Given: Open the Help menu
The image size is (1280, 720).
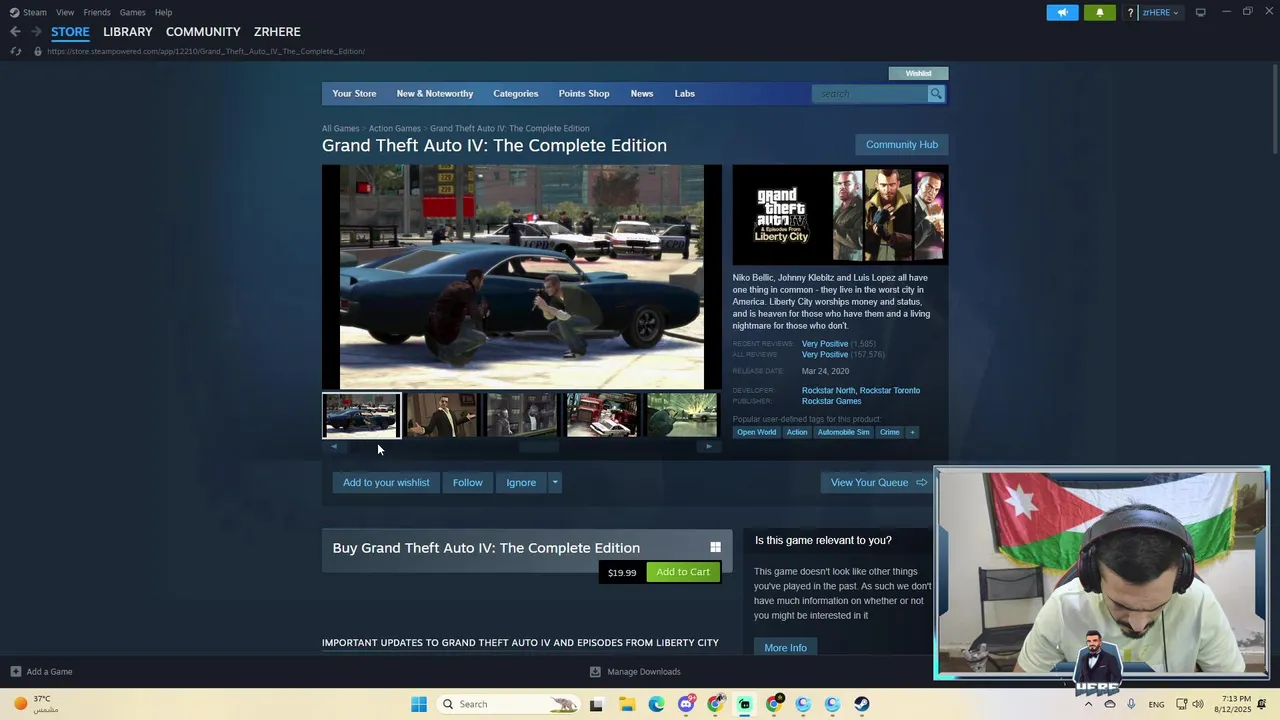Looking at the screenshot, I should 163,12.
